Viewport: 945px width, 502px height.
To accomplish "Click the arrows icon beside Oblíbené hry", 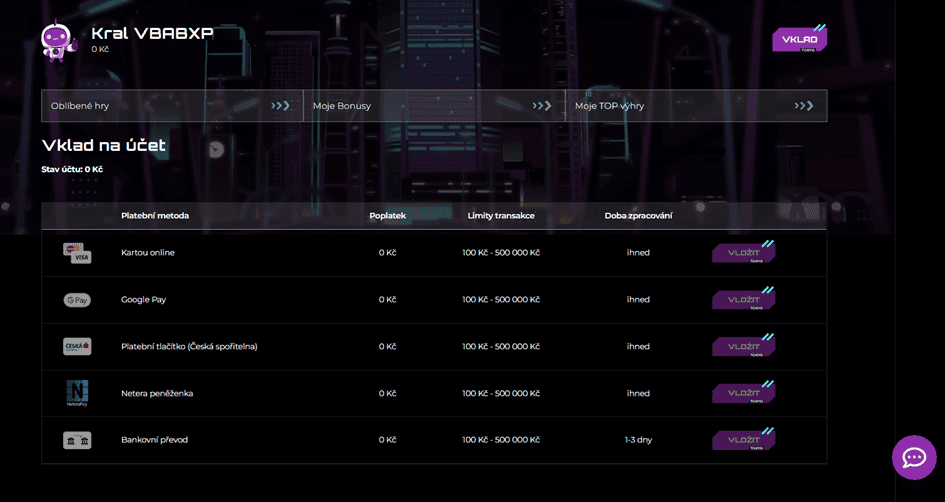I will pyautogui.click(x=280, y=106).
